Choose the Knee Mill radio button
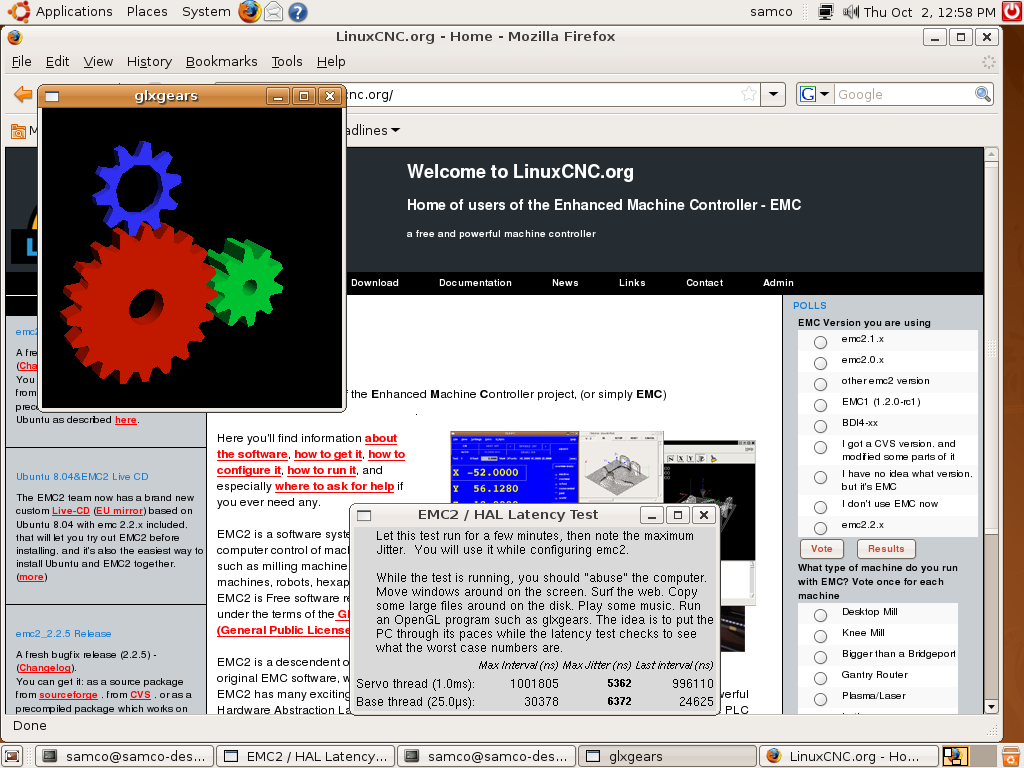Screen dimensions: 1024x768 820,636
